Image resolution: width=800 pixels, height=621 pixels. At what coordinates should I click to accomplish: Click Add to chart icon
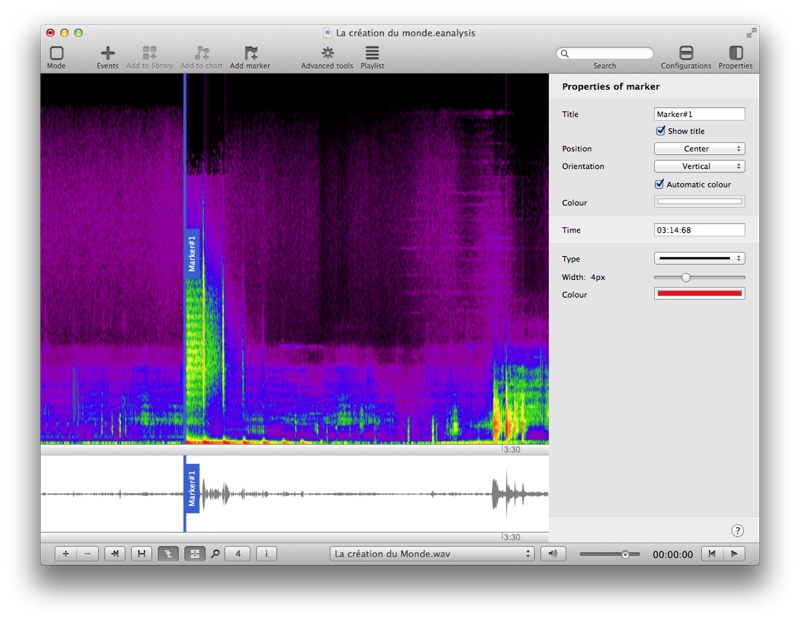202,53
